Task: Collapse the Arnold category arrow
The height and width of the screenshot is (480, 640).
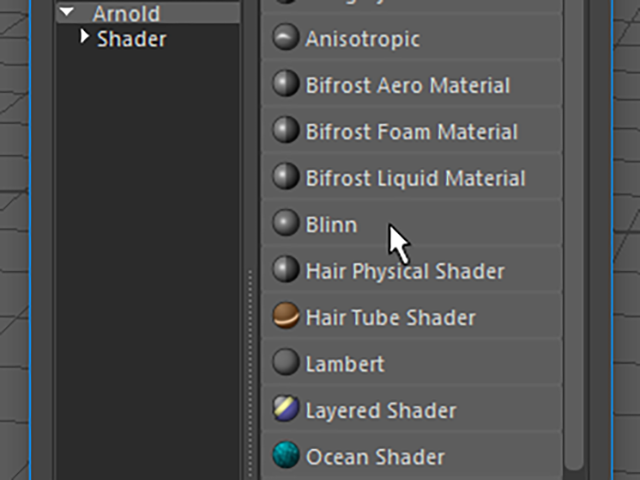Action: [x=67, y=12]
